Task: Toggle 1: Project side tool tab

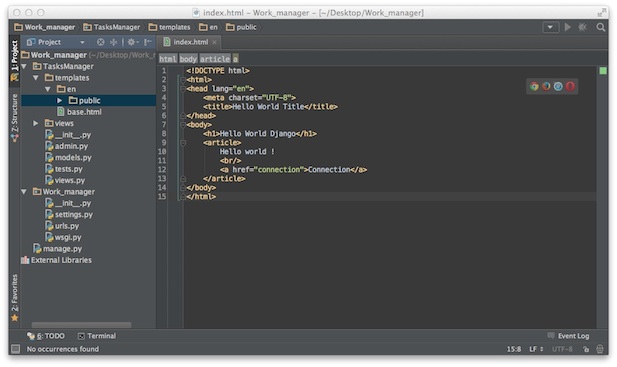Action: [15, 60]
